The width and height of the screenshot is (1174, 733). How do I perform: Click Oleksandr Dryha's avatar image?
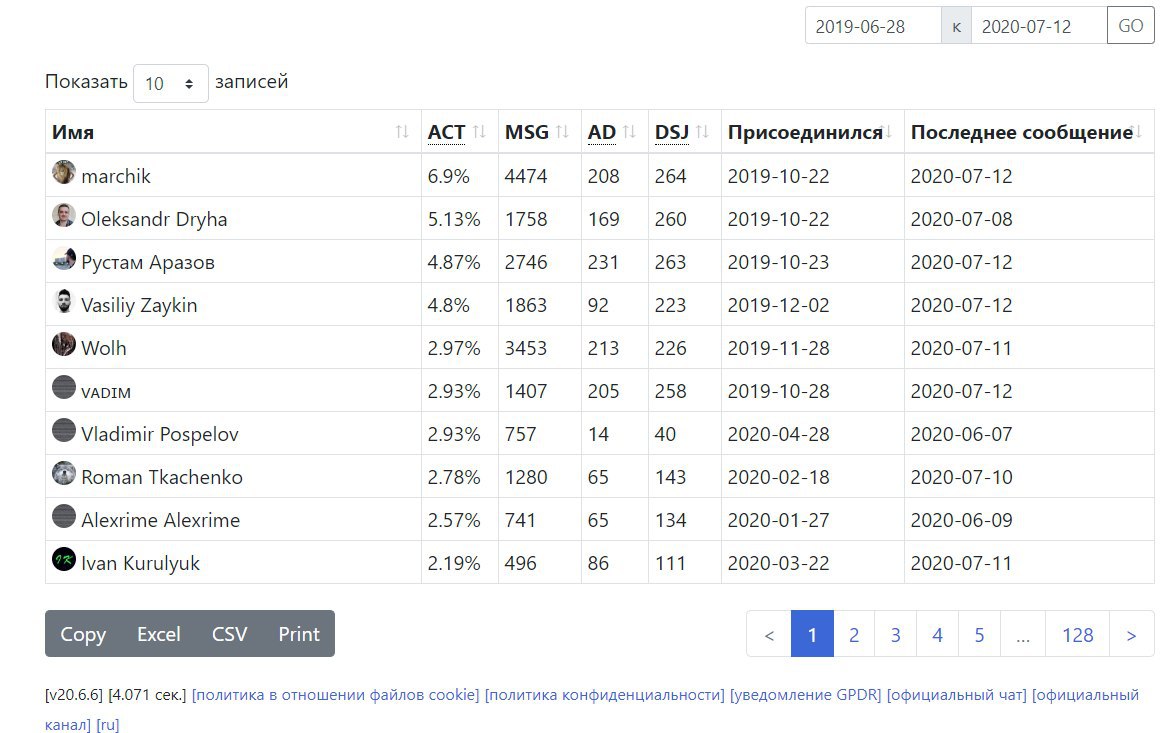(x=64, y=215)
